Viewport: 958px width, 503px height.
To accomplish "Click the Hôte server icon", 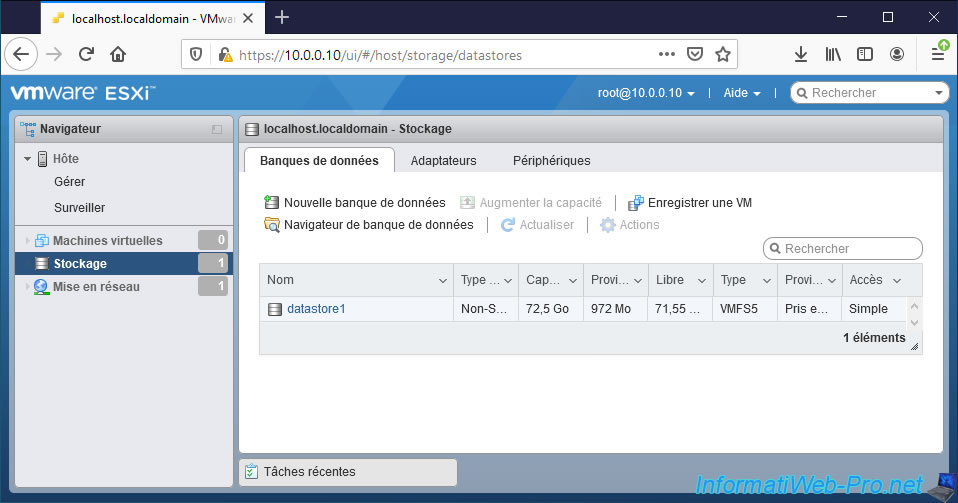I will coord(42,159).
